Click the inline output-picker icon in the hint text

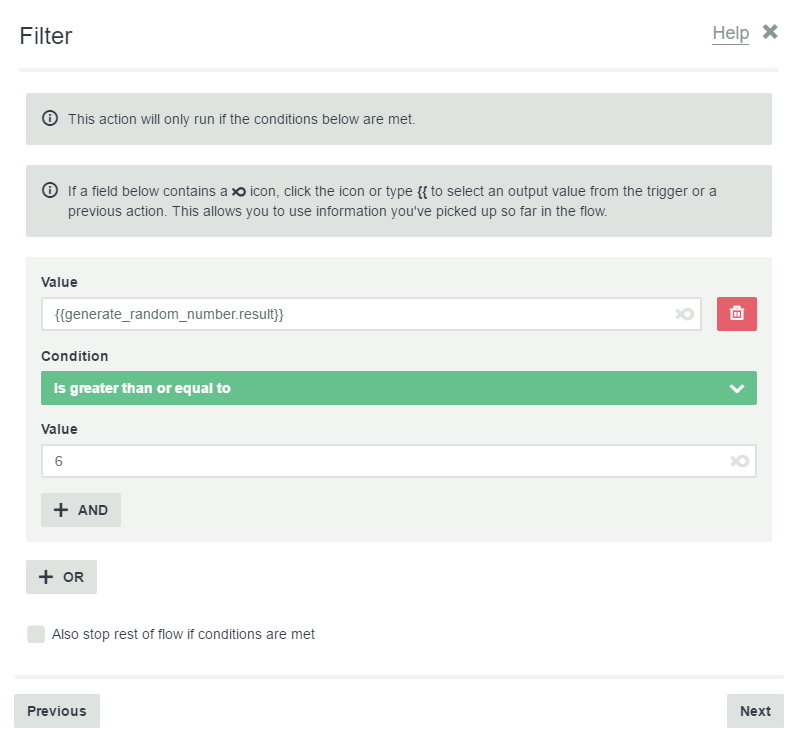(x=239, y=192)
